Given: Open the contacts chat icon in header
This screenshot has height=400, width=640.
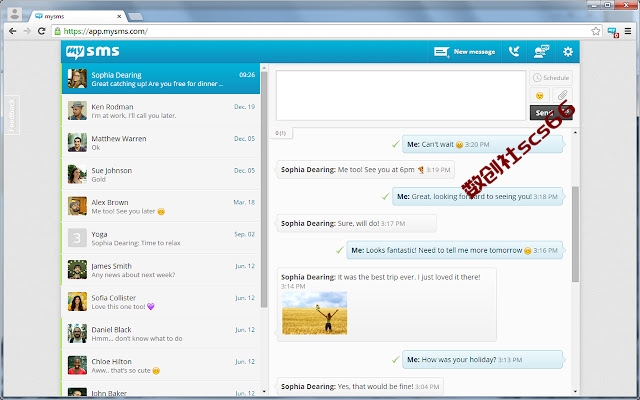Looking at the screenshot, I should (542, 51).
